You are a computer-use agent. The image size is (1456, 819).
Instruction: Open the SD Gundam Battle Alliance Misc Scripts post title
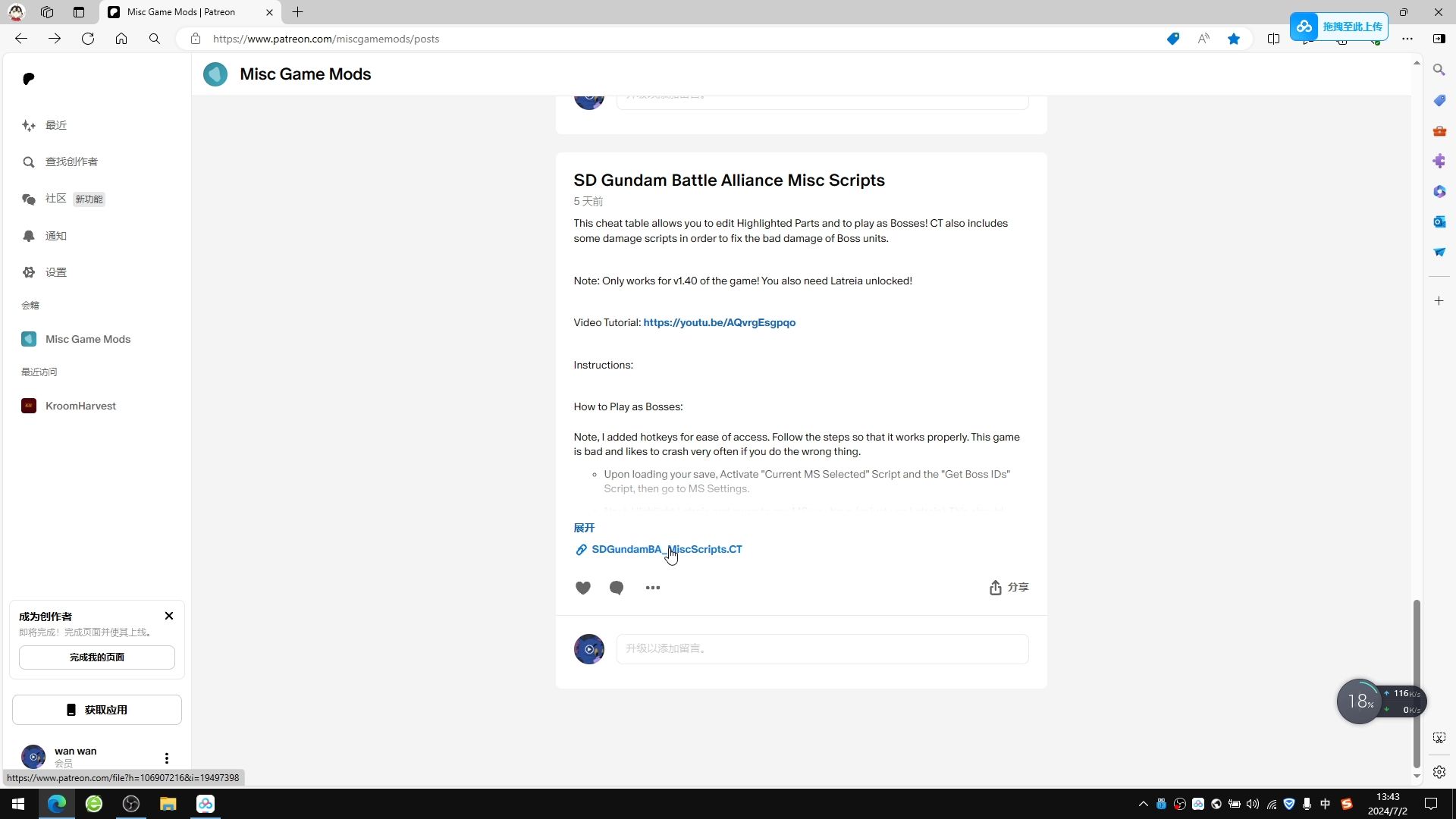729,180
